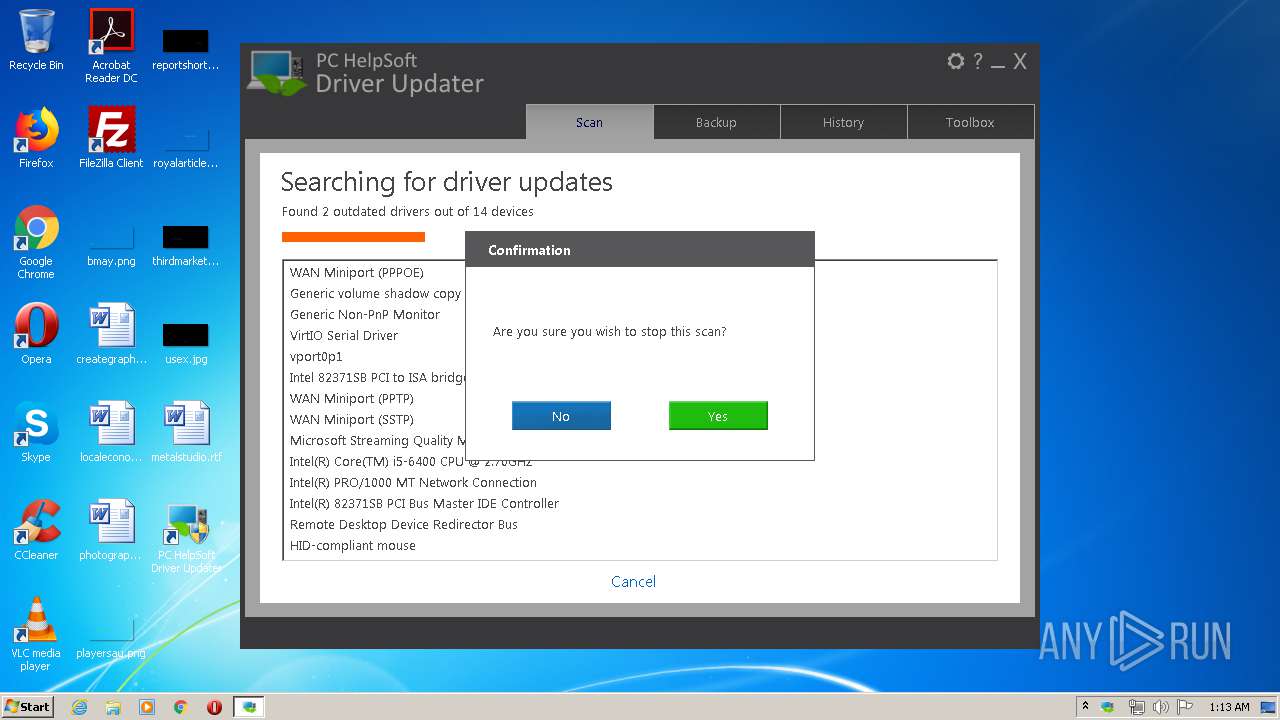Select Driver Updater taskbar button
1280x720 pixels.
[x=249, y=707]
